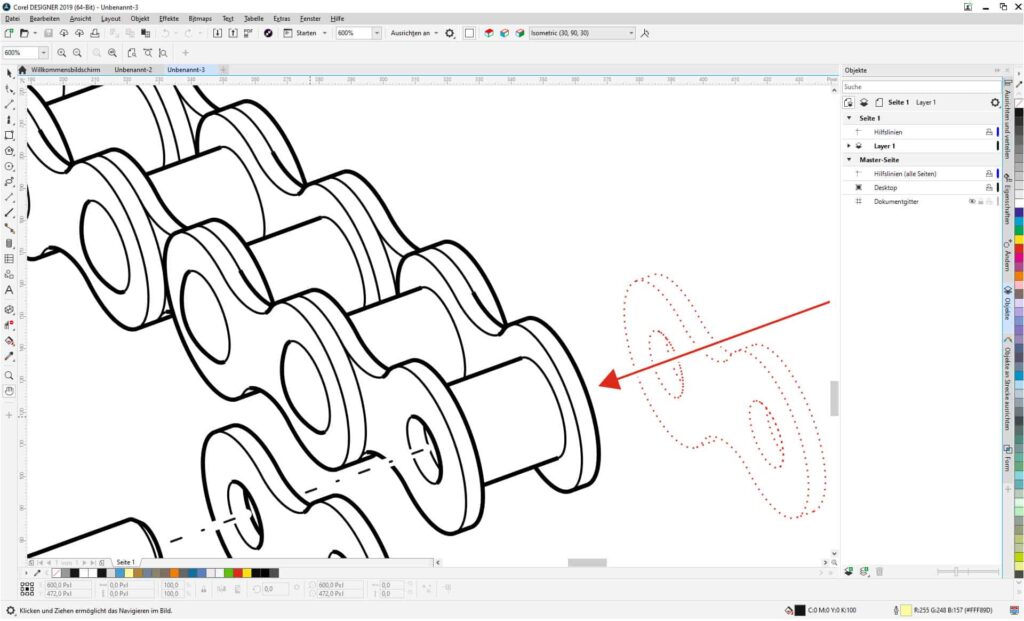Image resolution: width=1024 pixels, height=621 pixels.
Task: Open the zoom level 600% dropdown in toolbar
Action: click(x=377, y=33)
